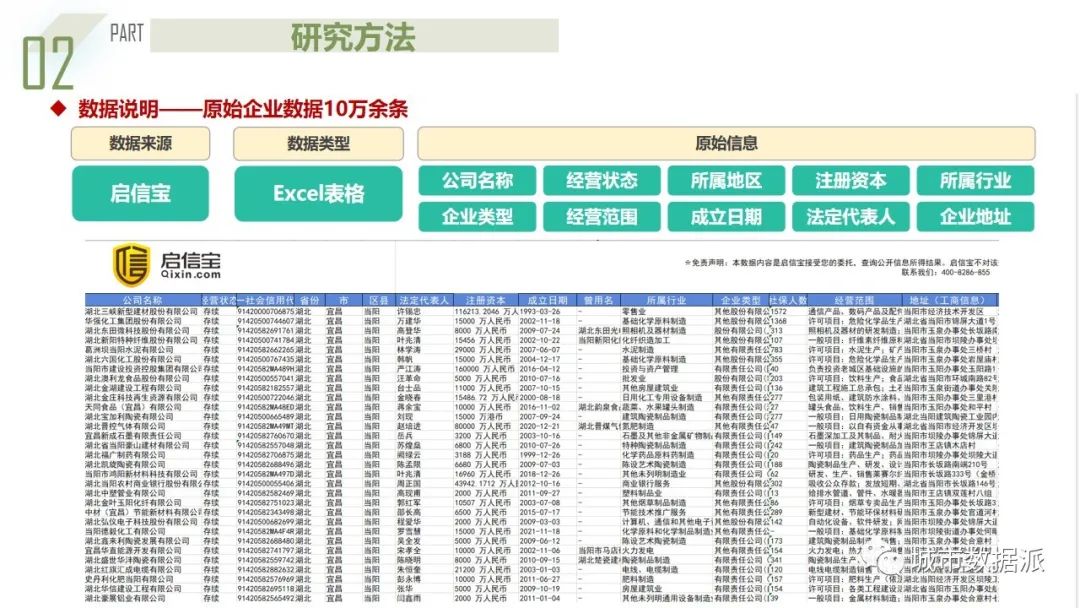Click the slide title 研究方法
Screen dimensions: 1080x608
point(353,37)
